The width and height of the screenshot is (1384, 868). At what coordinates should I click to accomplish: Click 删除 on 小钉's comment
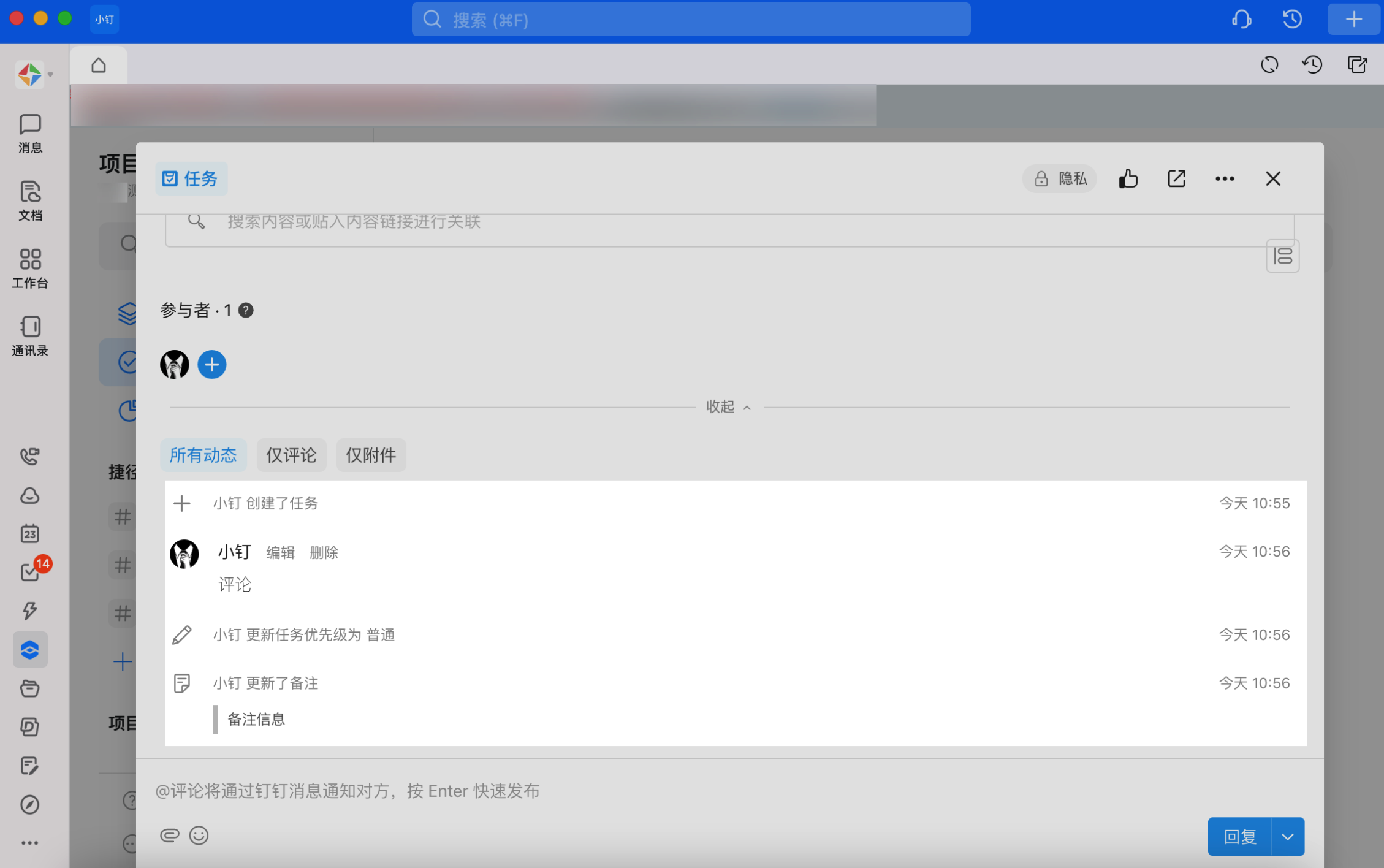[324, 553]
